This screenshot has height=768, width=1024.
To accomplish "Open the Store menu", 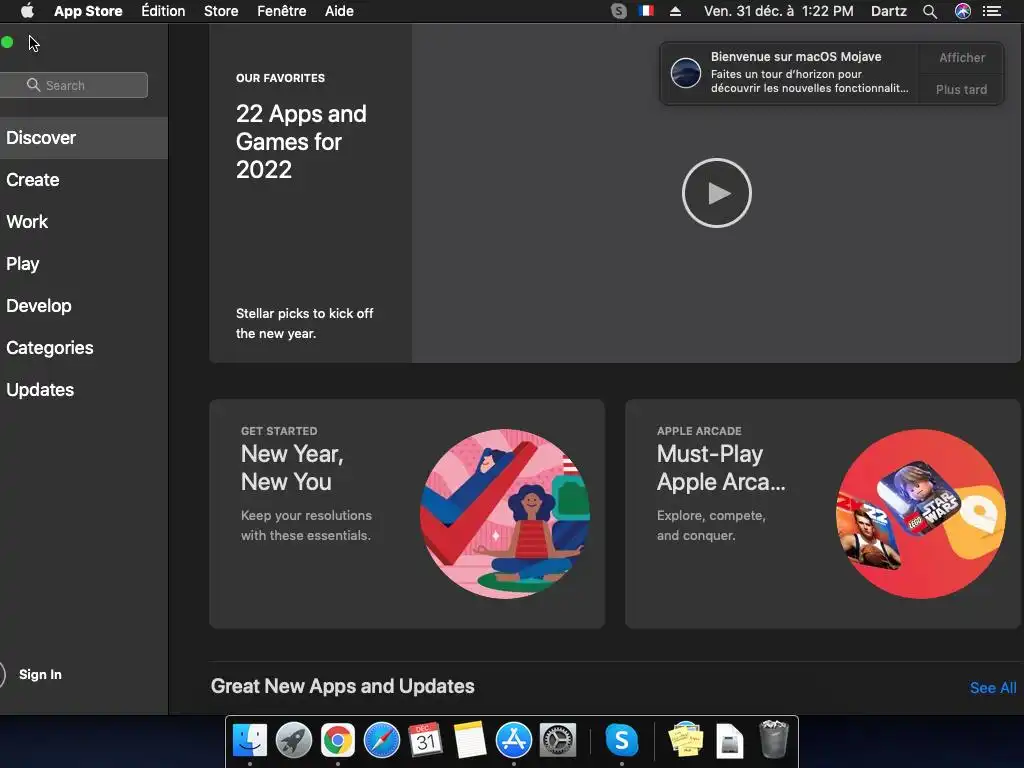I will pos(221,11).
